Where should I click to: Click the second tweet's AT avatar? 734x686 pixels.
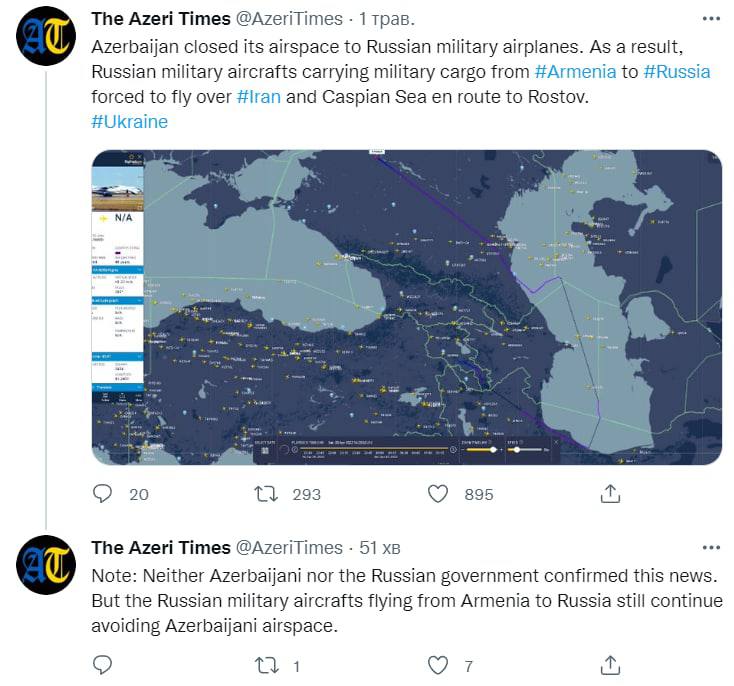point(46,566)
